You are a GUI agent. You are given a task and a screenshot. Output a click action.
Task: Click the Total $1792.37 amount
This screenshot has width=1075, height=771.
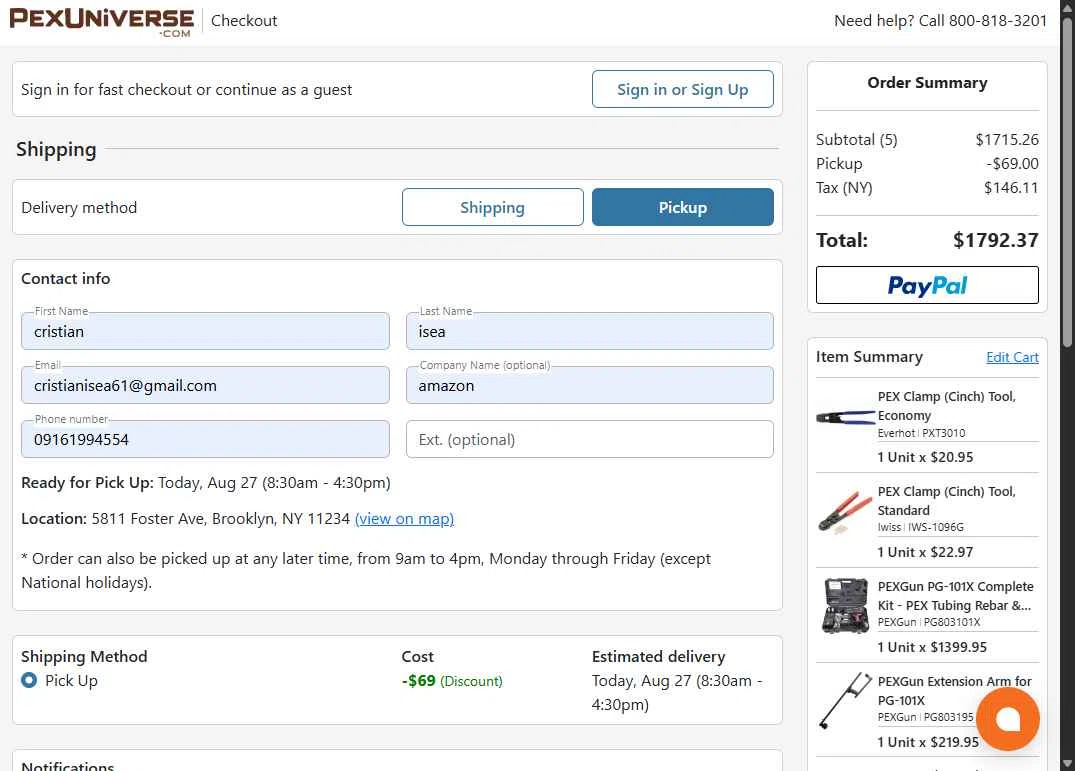click(995, 241)
